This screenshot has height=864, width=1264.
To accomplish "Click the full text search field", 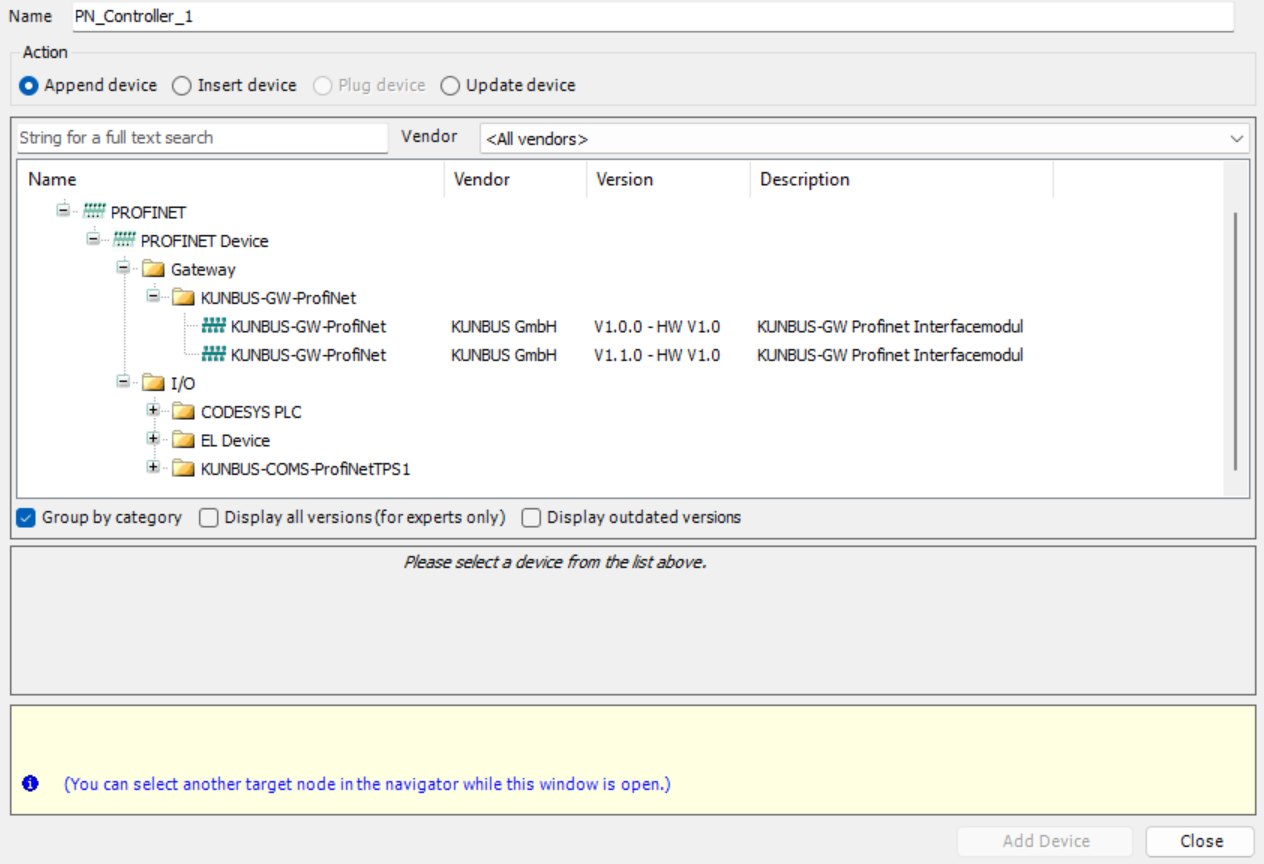I will pos(202,138).
